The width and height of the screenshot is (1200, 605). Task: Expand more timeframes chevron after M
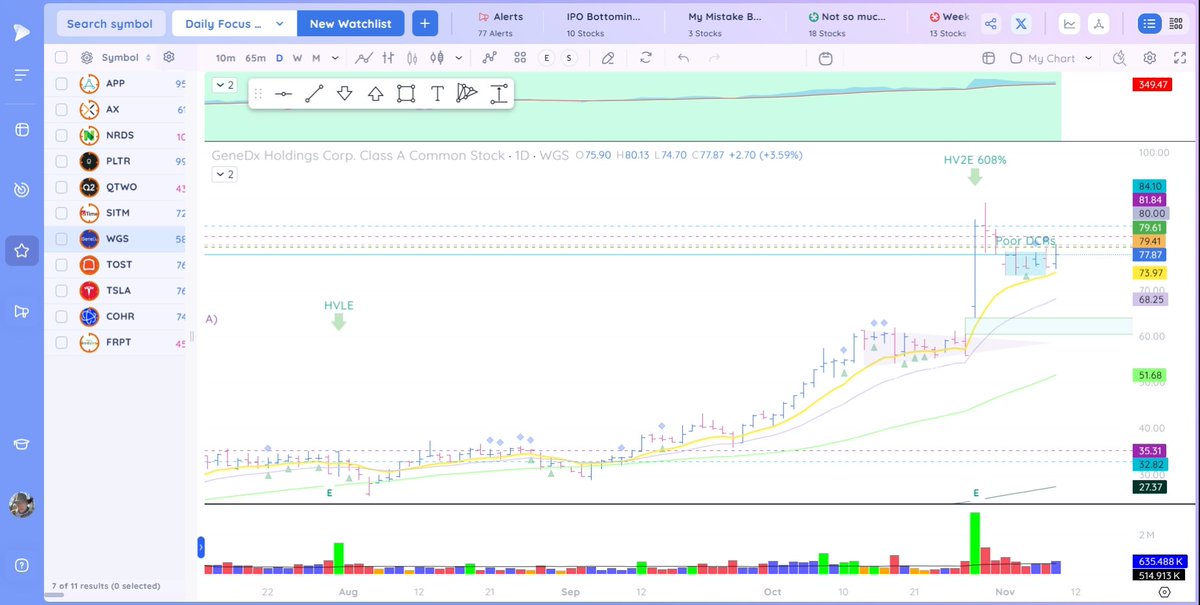click(335, 58)
